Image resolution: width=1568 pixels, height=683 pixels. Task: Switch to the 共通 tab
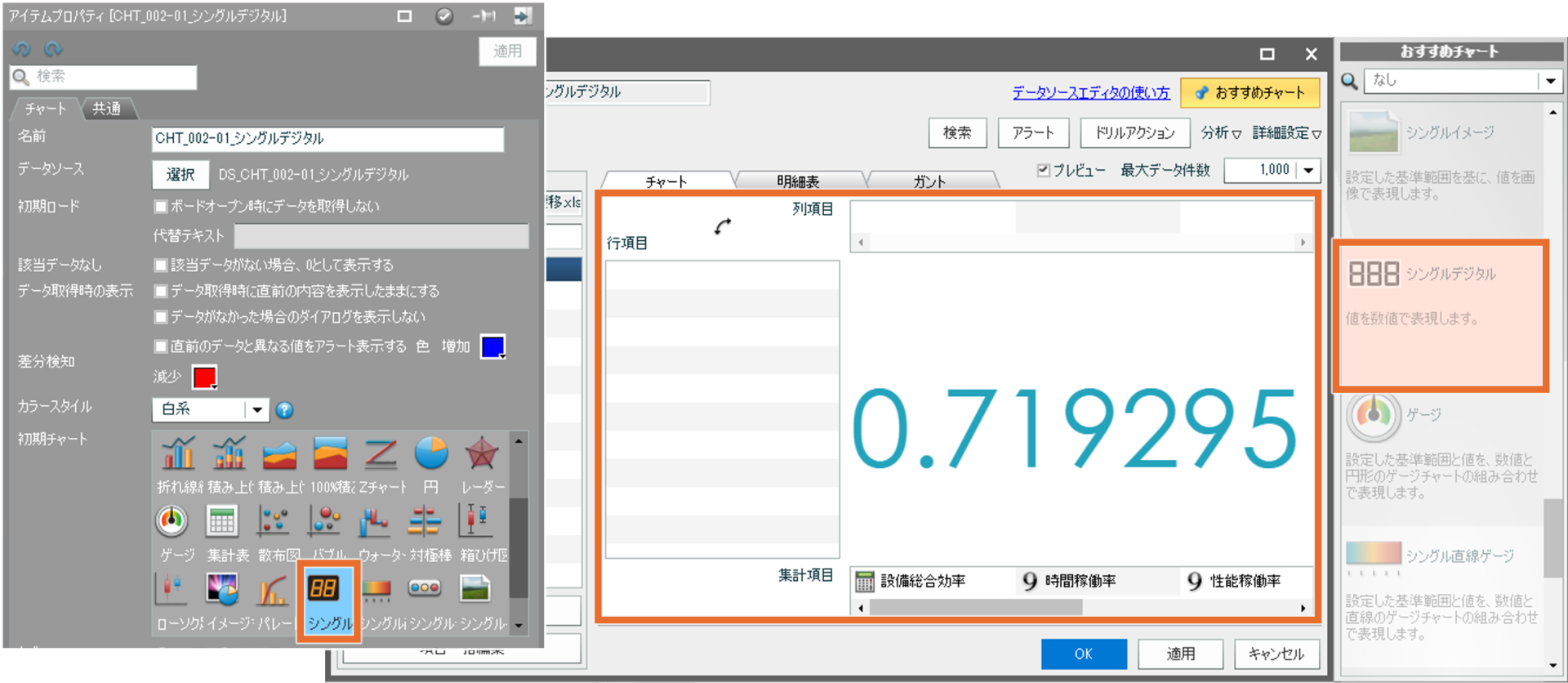point(107,109)
